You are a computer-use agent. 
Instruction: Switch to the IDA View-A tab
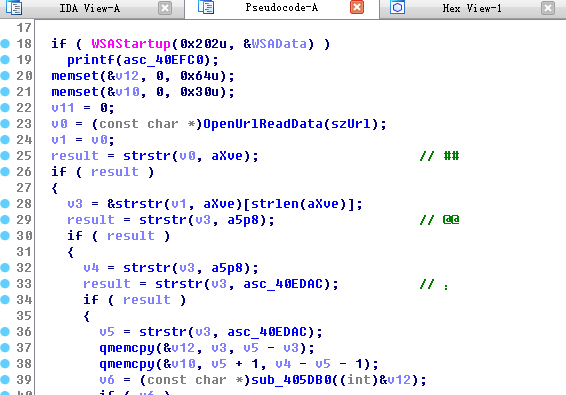tap(90, 8)
